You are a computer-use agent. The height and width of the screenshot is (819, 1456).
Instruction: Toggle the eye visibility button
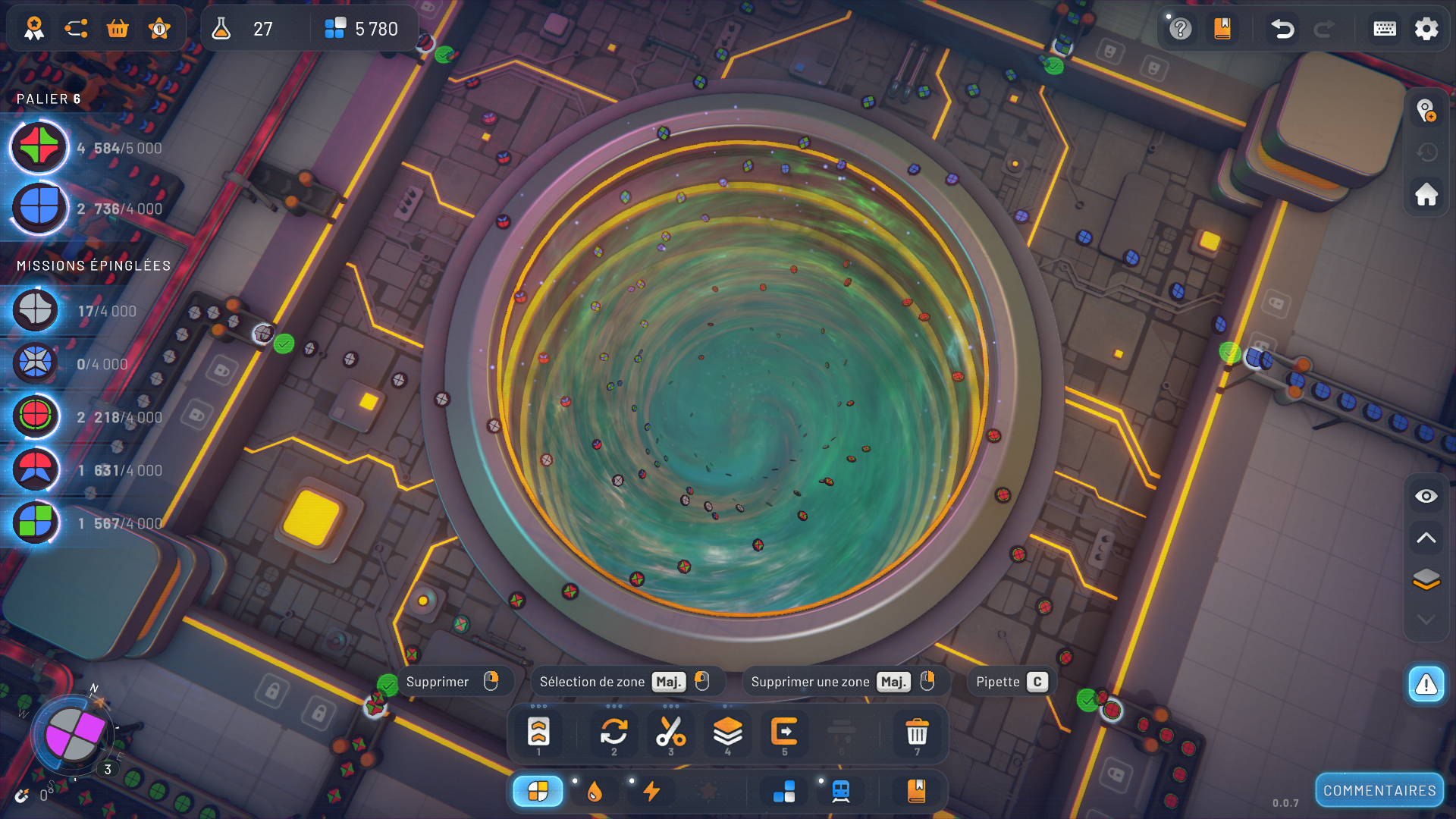tap(1426, 496)
